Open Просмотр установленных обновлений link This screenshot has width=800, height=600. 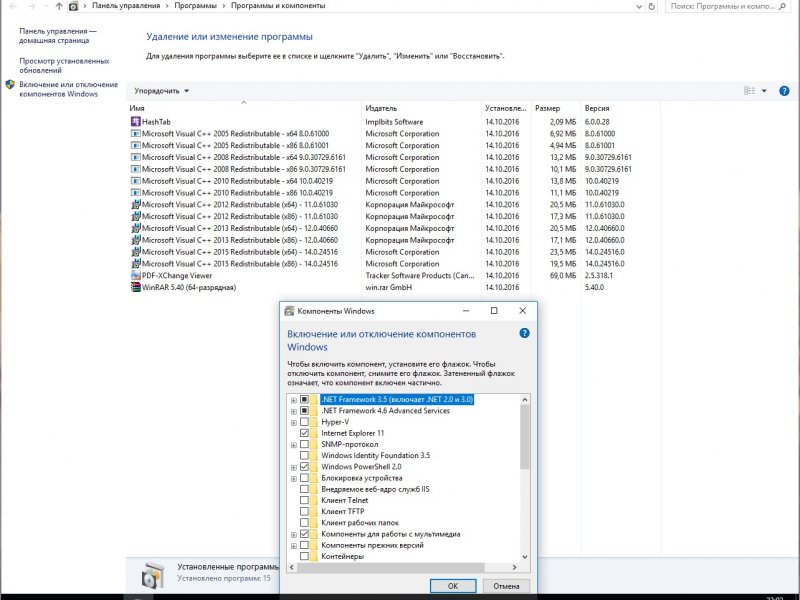click(x=64, y=65)
